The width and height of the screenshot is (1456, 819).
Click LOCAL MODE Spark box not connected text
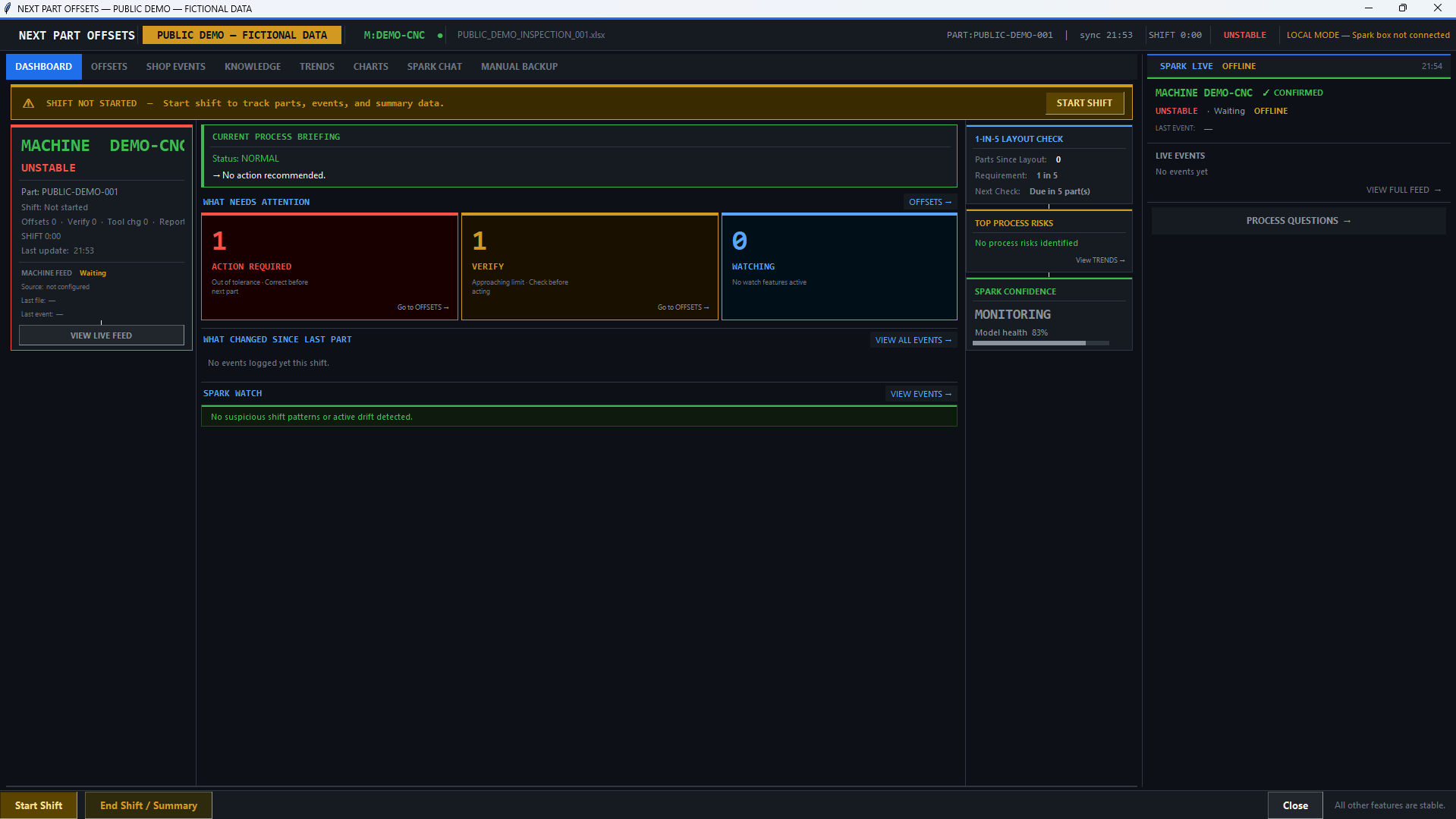pyautogui.click(x=1368, y=35)
